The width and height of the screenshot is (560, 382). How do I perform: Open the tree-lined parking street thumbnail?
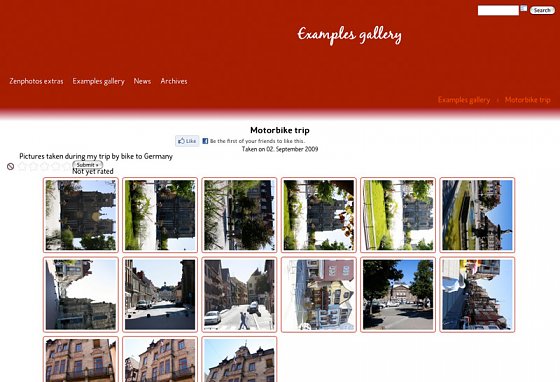[398, 295]
